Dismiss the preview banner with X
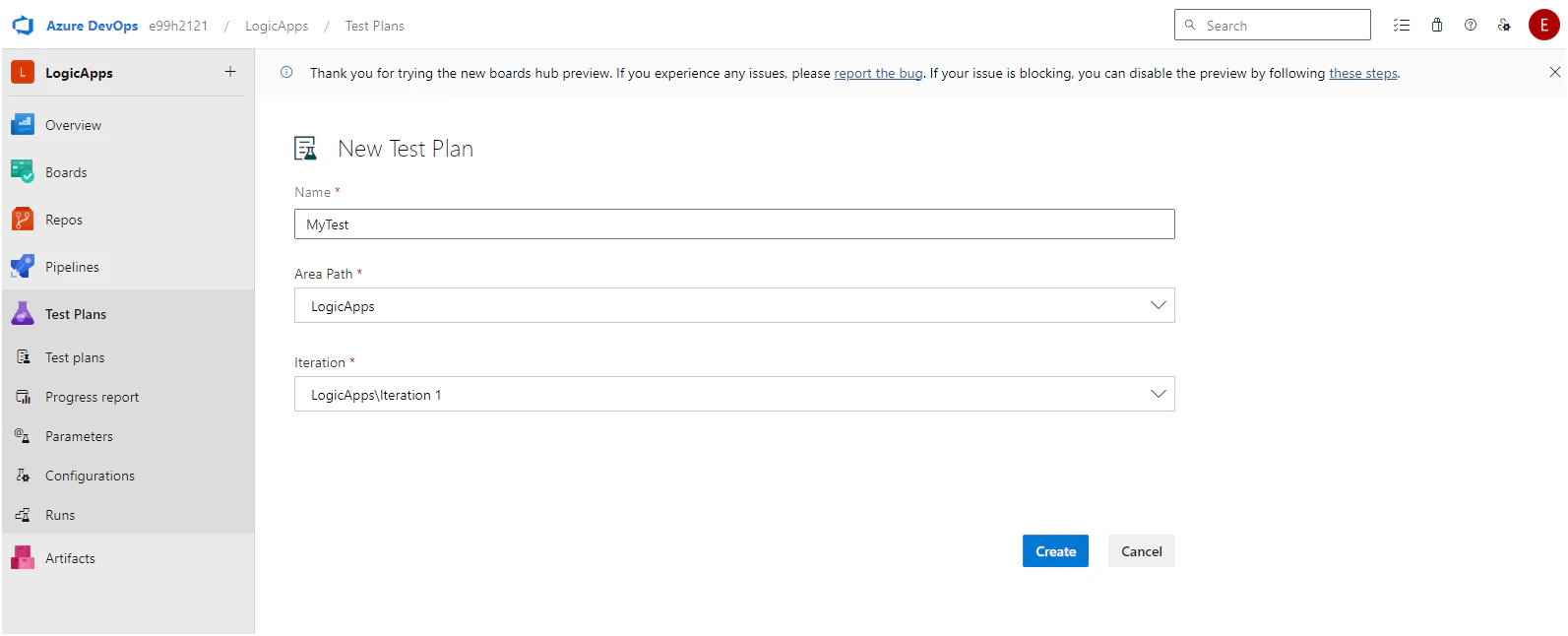 (1555, 72)
